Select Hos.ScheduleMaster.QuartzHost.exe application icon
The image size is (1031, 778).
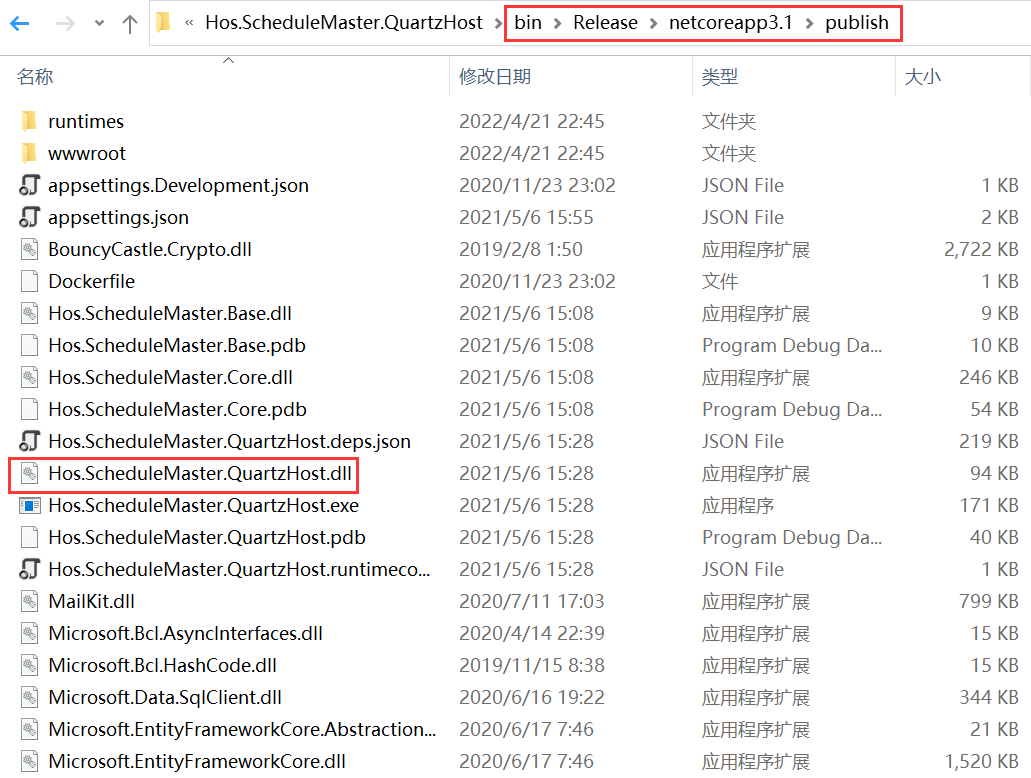pos(30,505)
